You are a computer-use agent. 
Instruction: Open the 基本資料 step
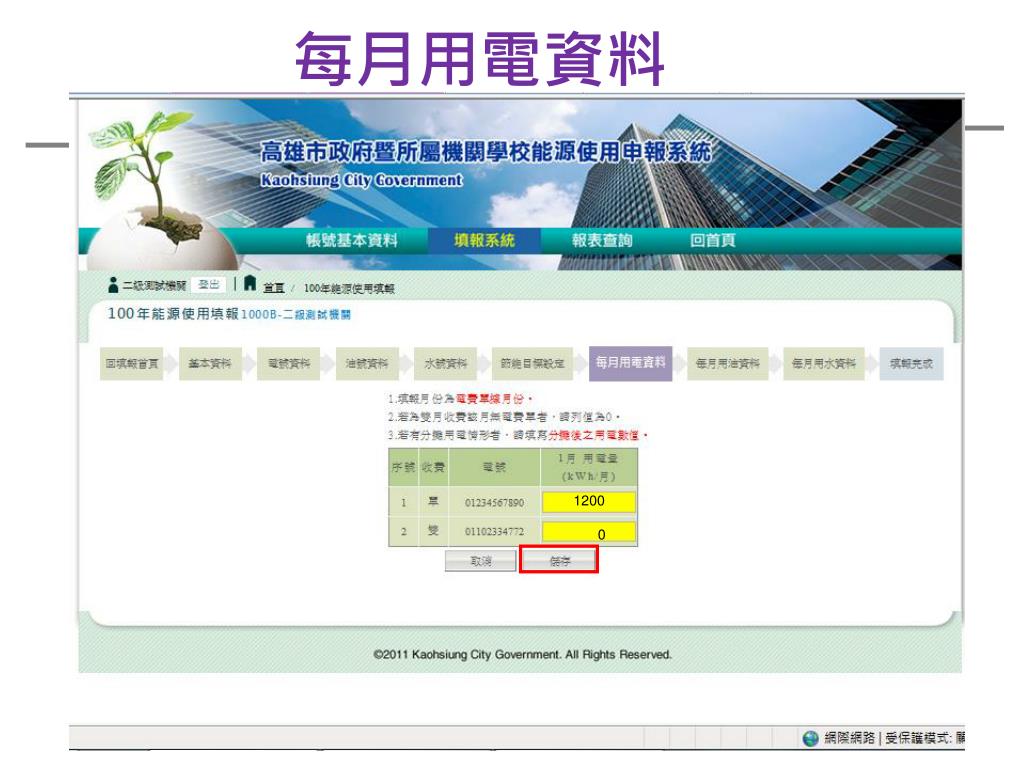pyautogui.click(x=210, y=363)
